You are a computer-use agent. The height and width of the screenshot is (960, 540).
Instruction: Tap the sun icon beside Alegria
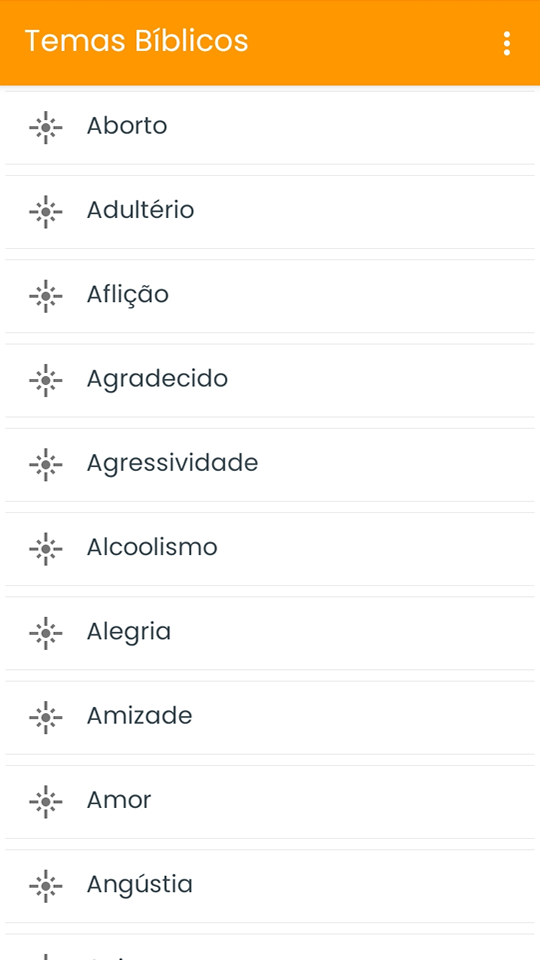[45, 633]
